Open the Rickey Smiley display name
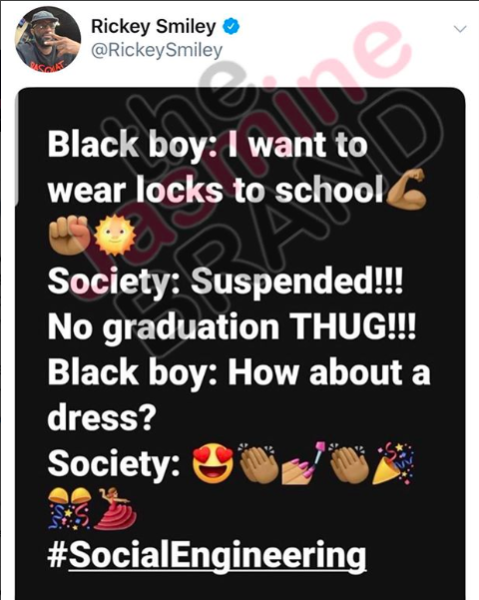Viewport: 479px width, 600px height. [153, 27]
